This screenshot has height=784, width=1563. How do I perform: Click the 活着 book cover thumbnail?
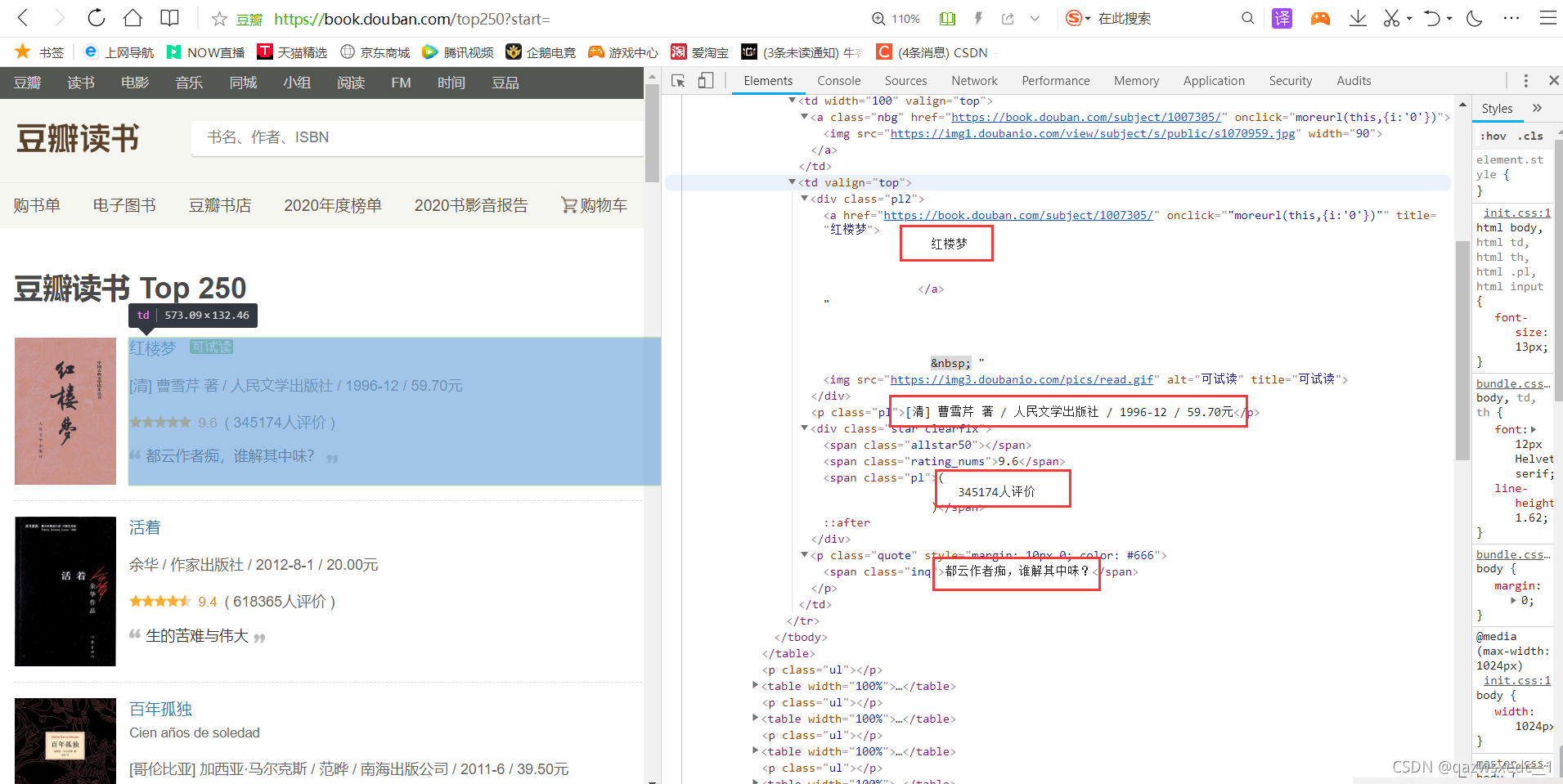(x=65, y=591)
